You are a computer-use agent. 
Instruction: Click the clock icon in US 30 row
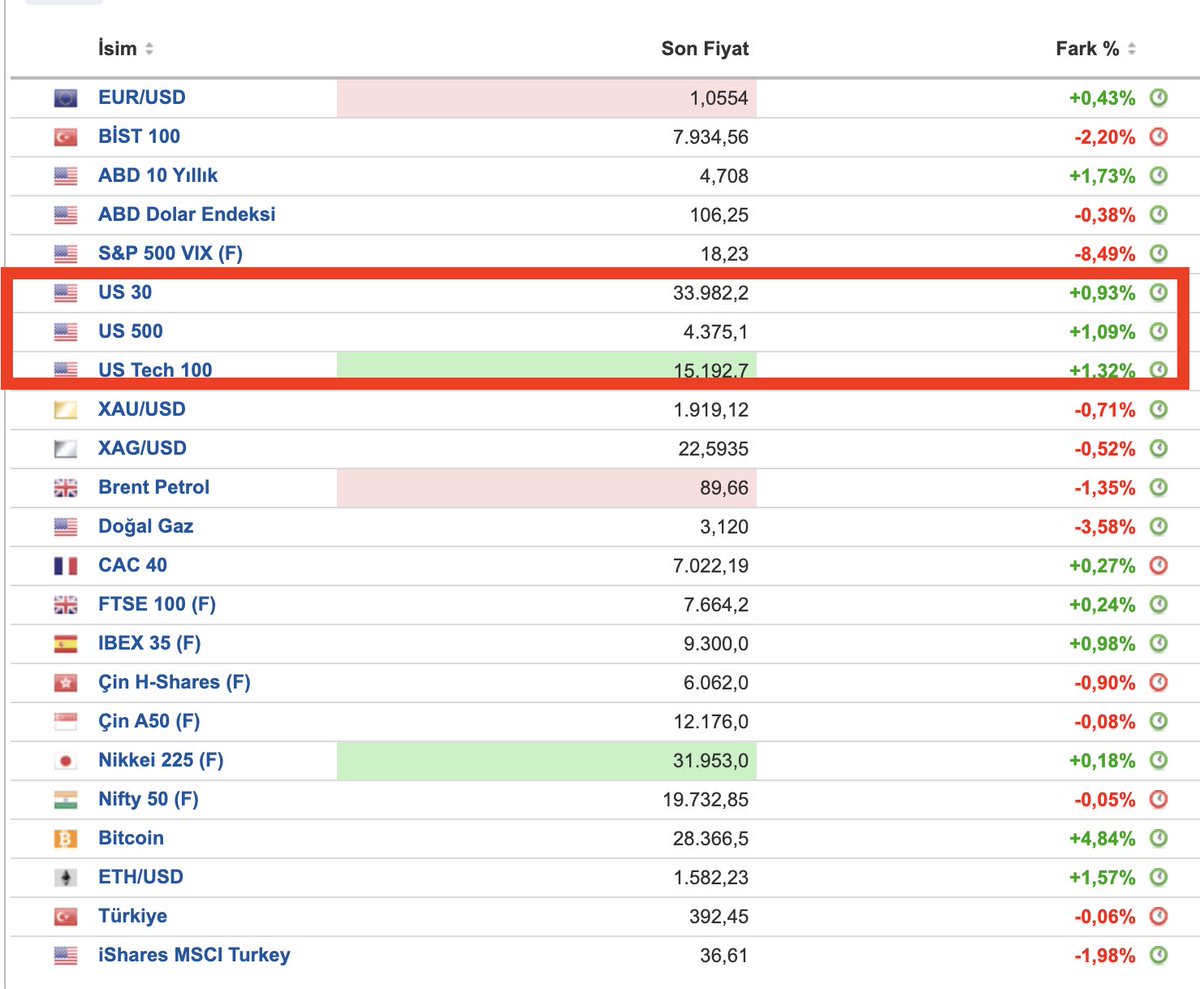pos(1159,293)
